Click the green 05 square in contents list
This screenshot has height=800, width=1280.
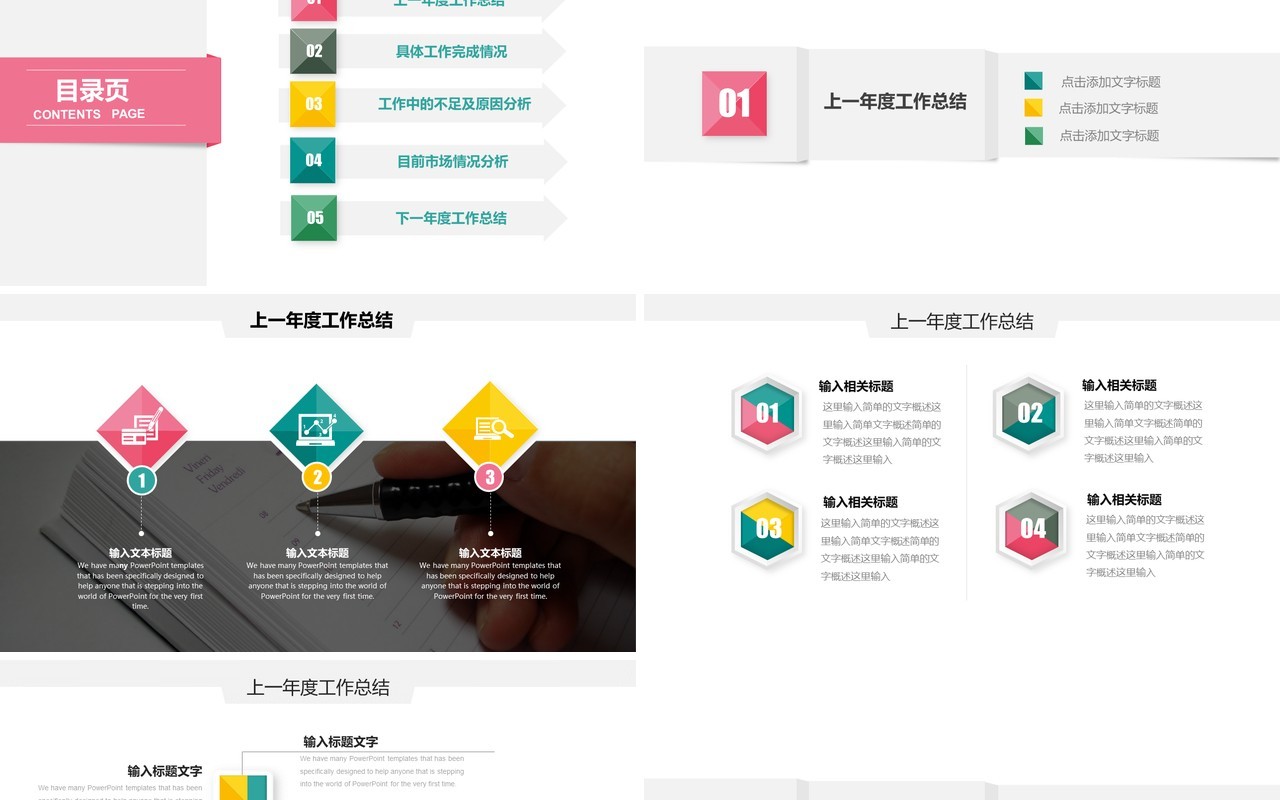(314, 218)
